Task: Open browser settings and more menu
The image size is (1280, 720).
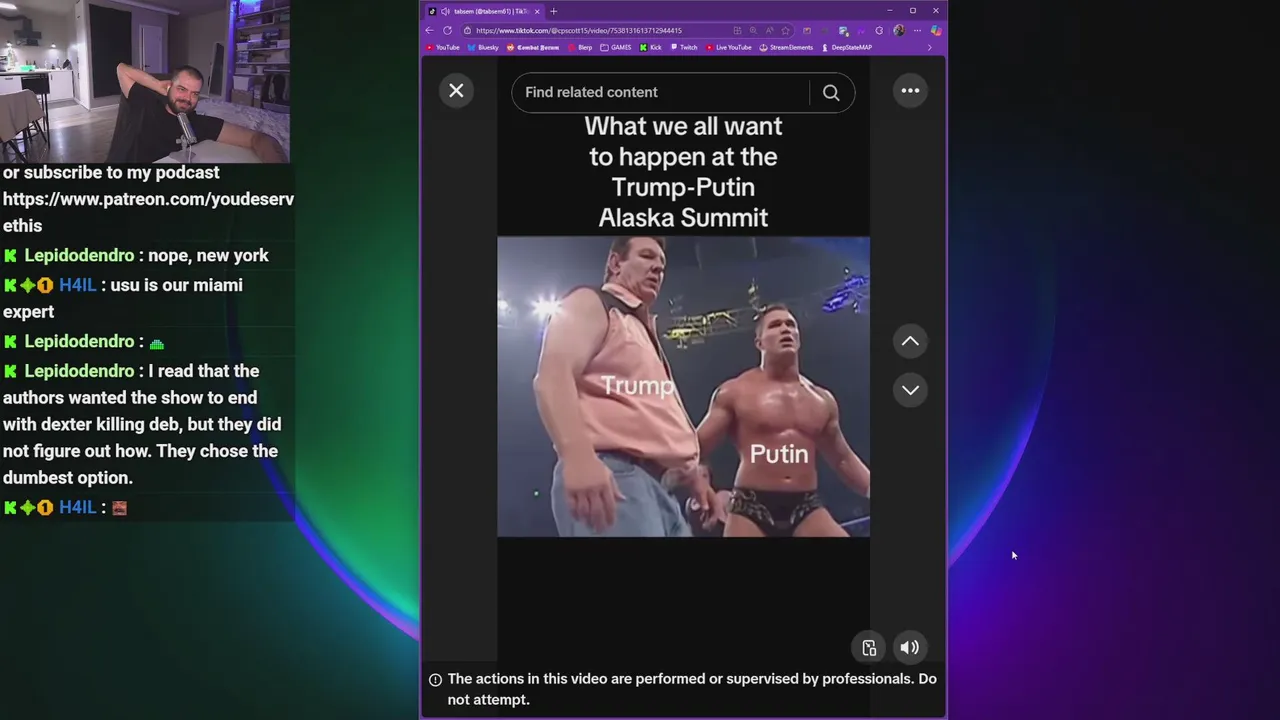Action: coord(917,30)
